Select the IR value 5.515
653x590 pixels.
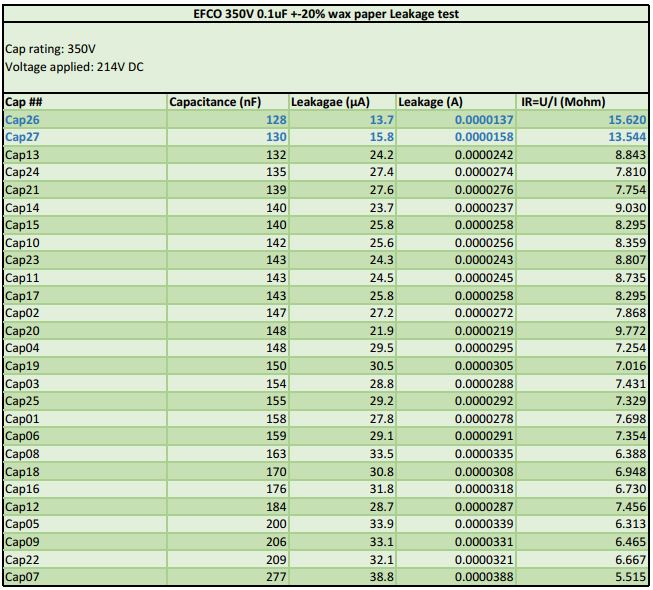631,577
